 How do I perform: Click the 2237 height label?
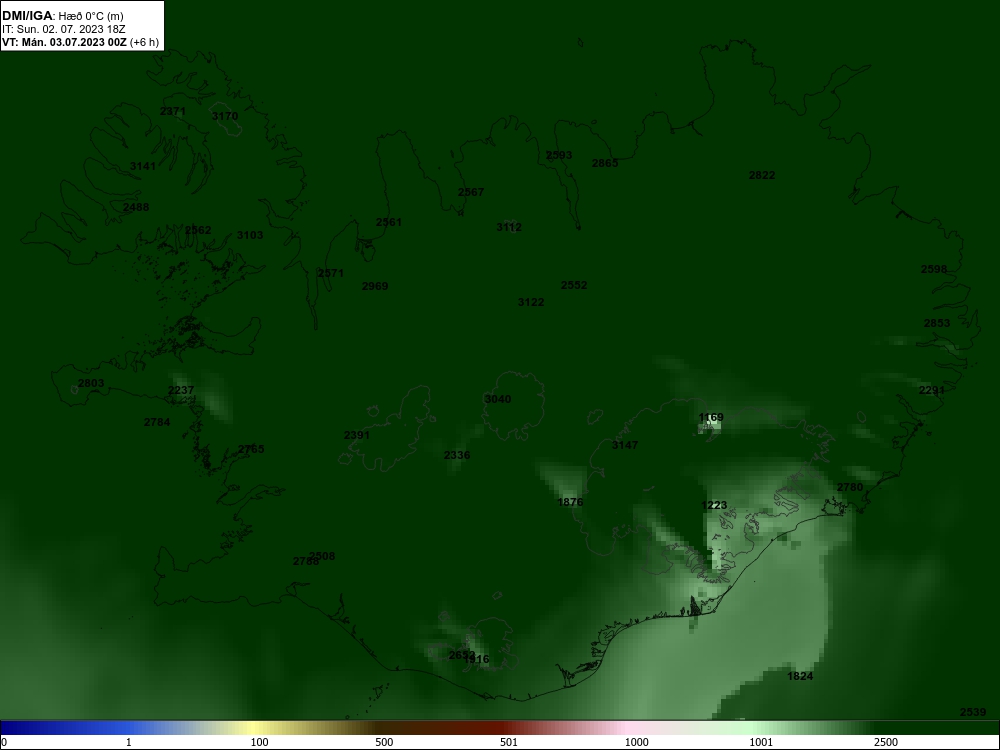point(181,390)
